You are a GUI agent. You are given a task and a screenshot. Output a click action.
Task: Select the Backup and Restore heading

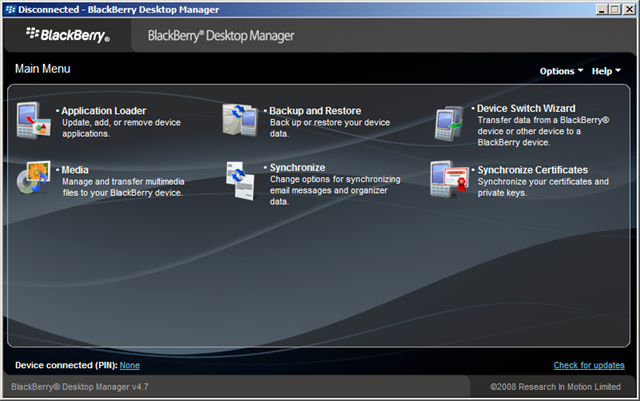(x=315, y=111)
